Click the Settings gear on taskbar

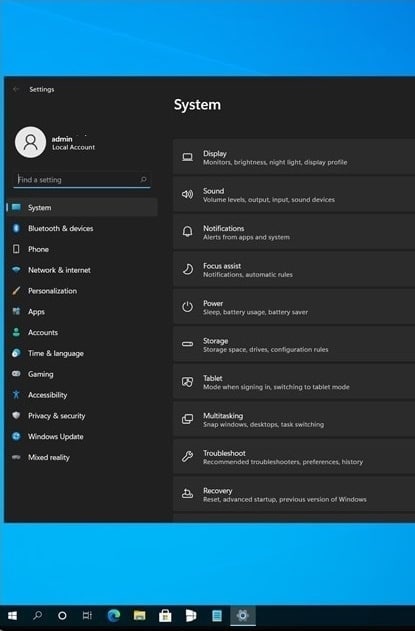(243, 615)
